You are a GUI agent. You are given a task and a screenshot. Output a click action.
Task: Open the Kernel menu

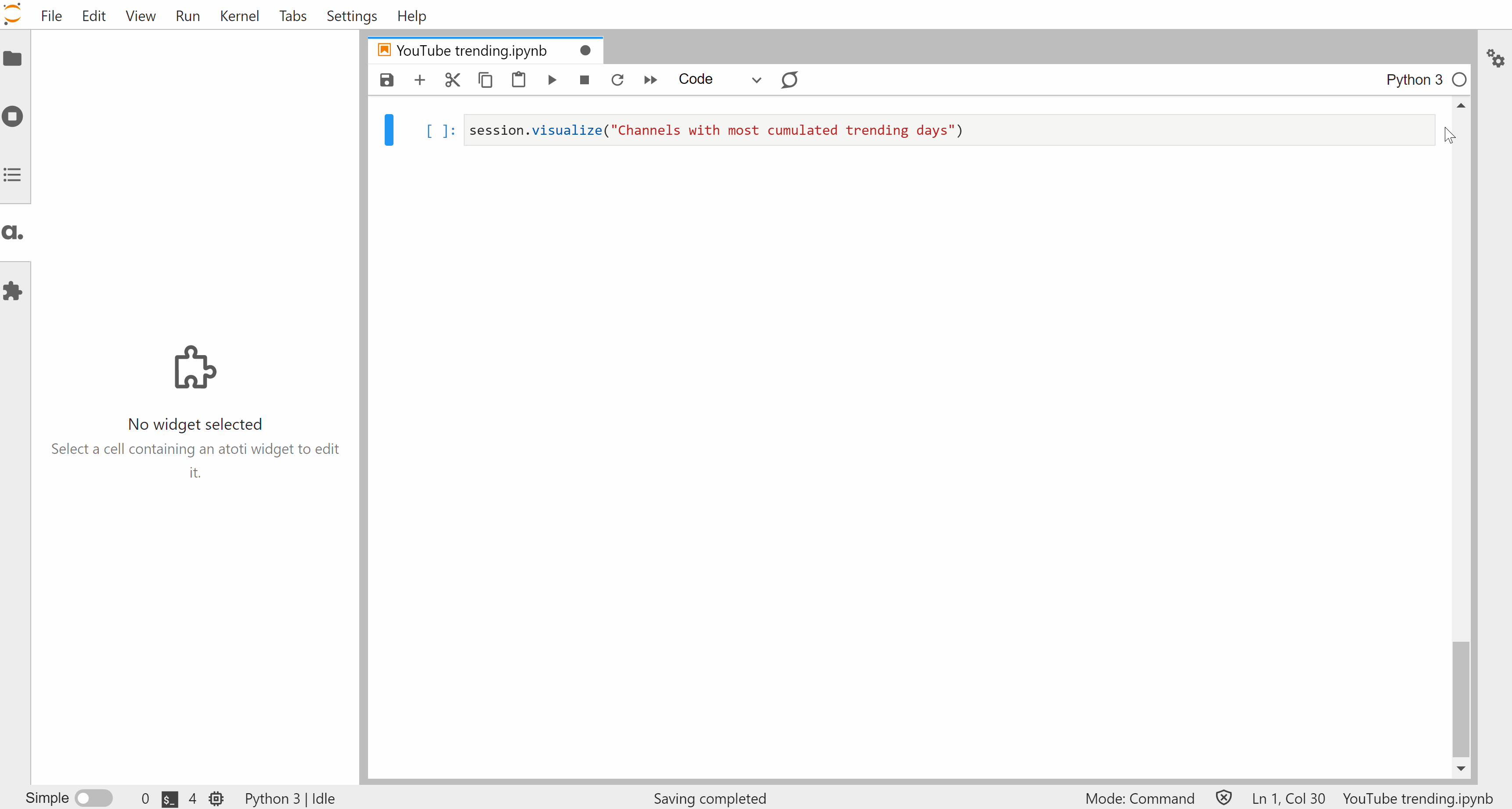click(239, 16)
